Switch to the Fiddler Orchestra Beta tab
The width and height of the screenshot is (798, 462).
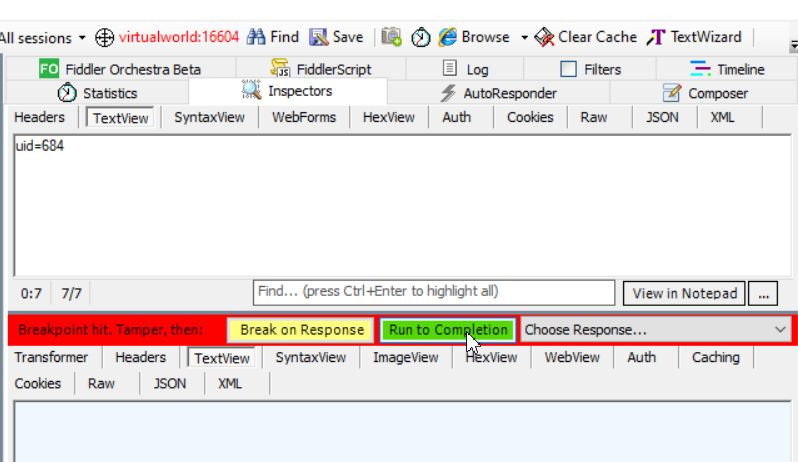point(120,69)
